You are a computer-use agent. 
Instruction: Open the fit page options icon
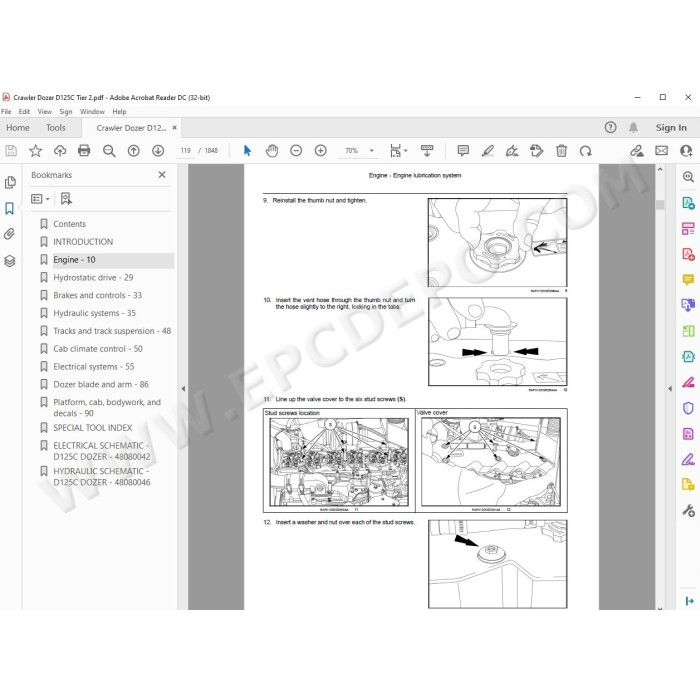398,151
